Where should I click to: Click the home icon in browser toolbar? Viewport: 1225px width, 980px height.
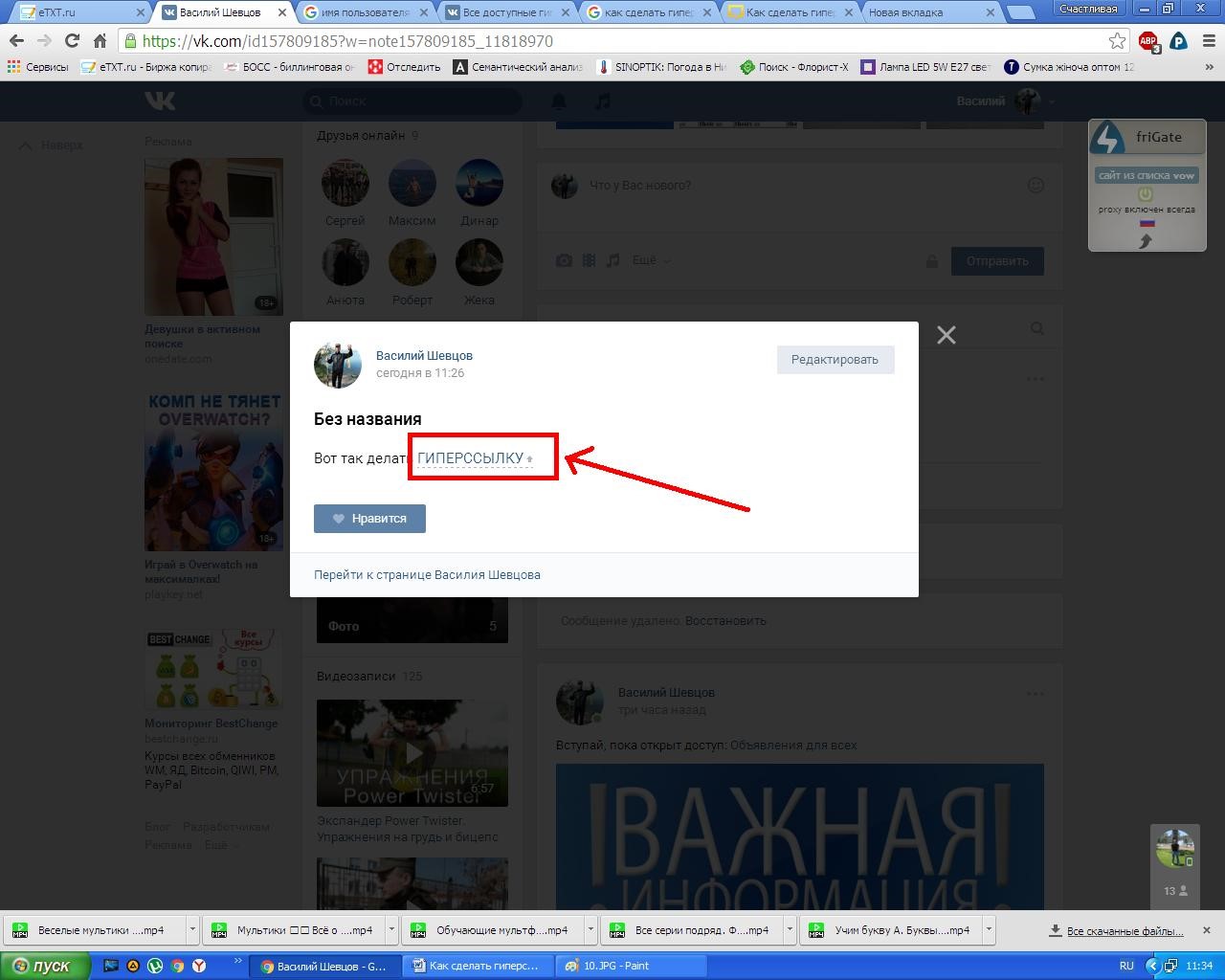click(x=100, y=41)
